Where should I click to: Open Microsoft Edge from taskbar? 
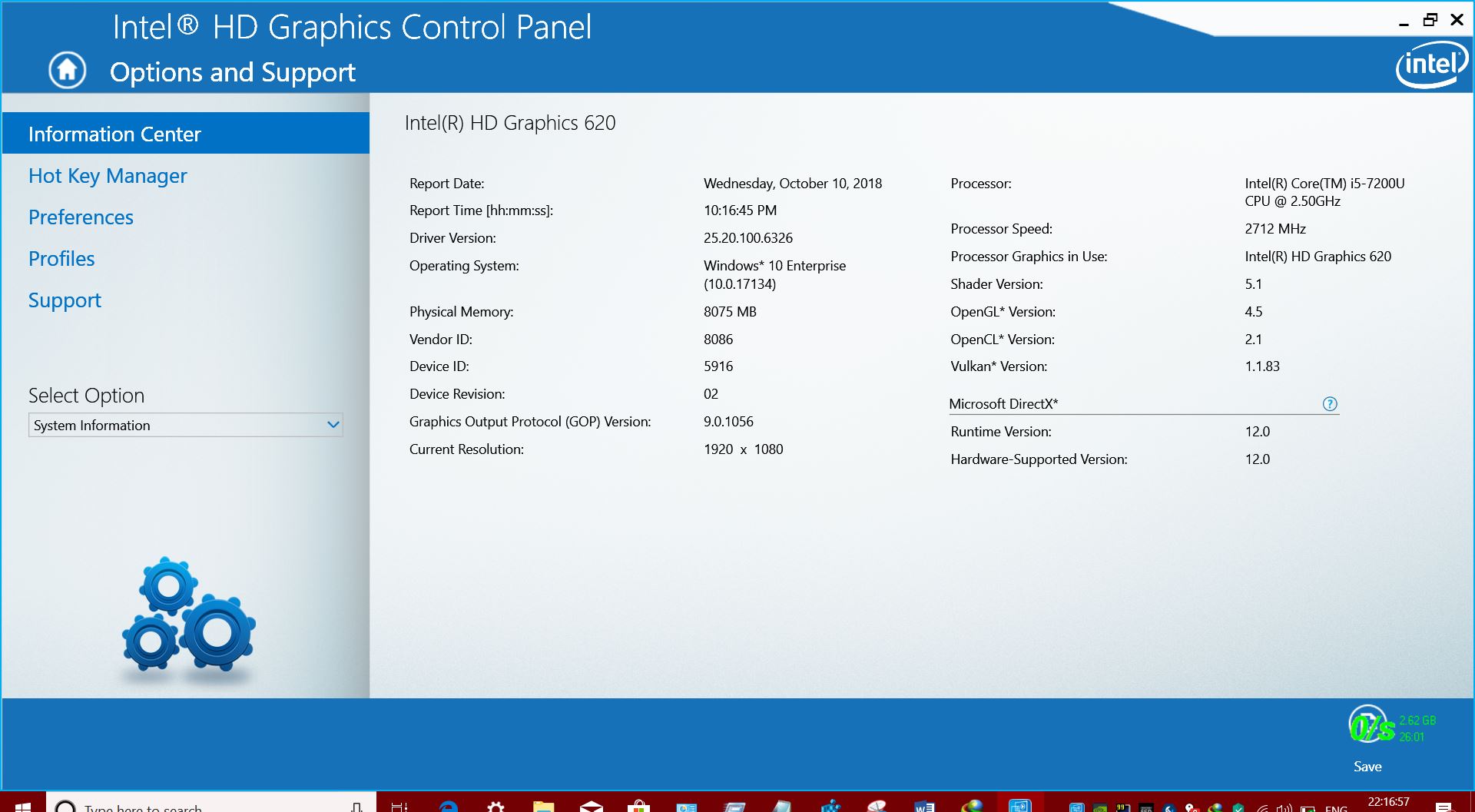pyautogui.click(x=449, y=805)
